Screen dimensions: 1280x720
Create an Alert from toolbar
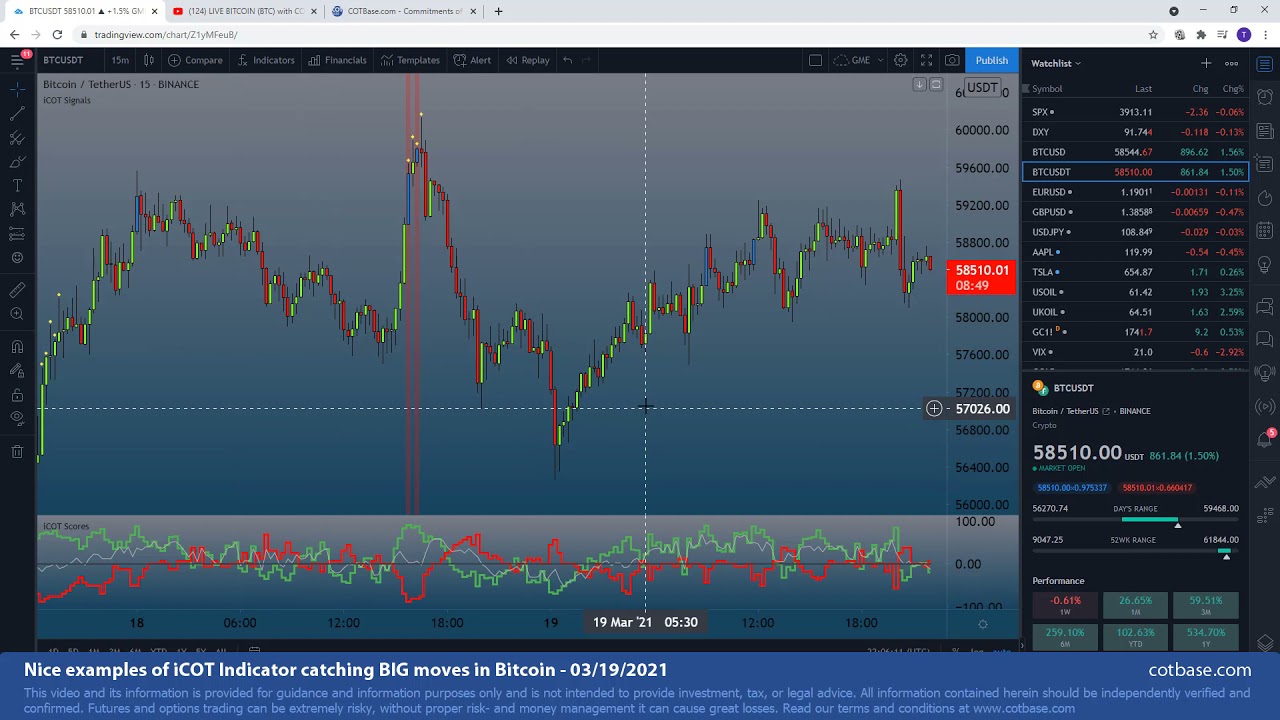pyautogui.click(x=472, y=60)
